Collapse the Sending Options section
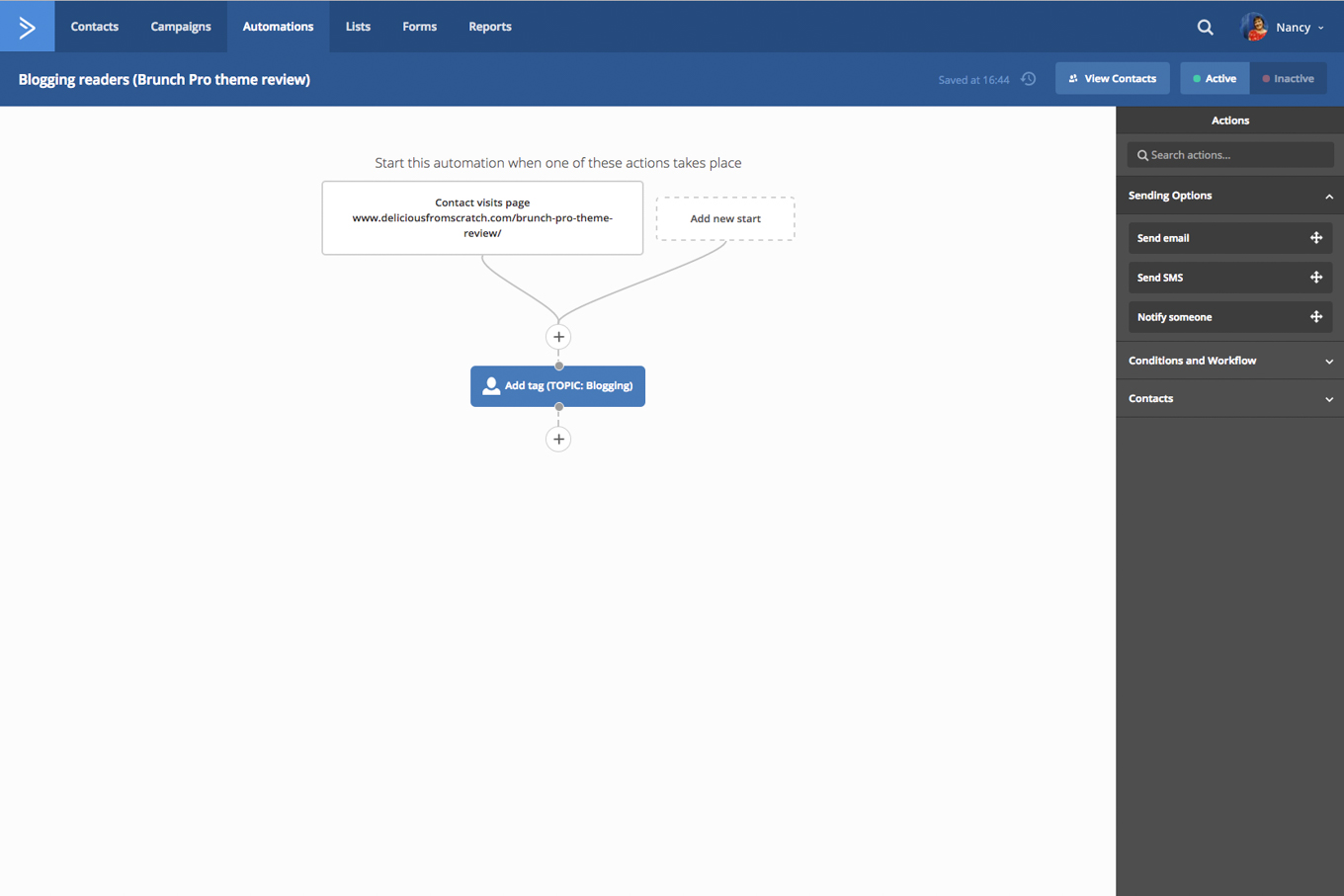 1328,197
